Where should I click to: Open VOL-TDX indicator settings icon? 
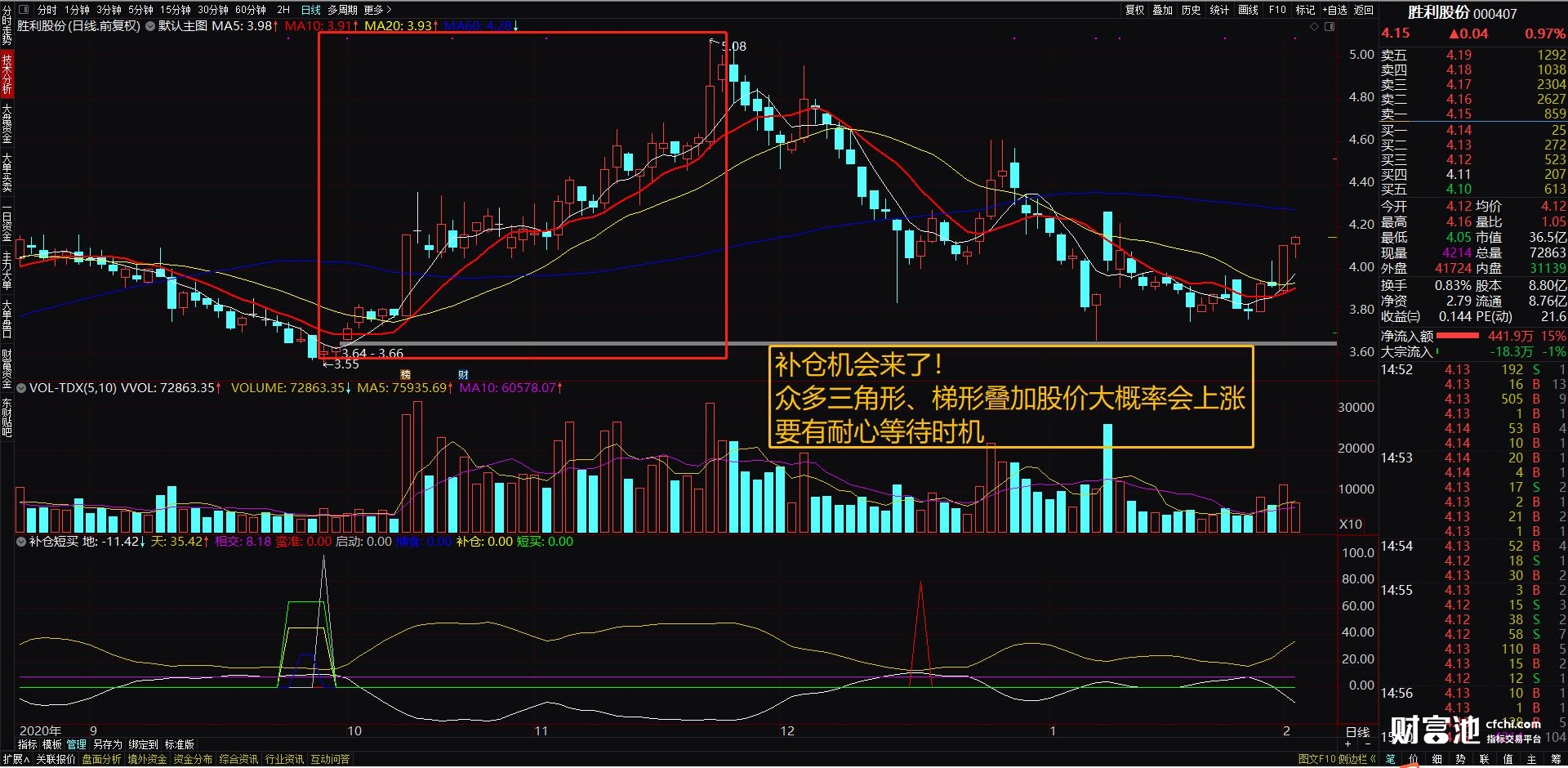21,388
